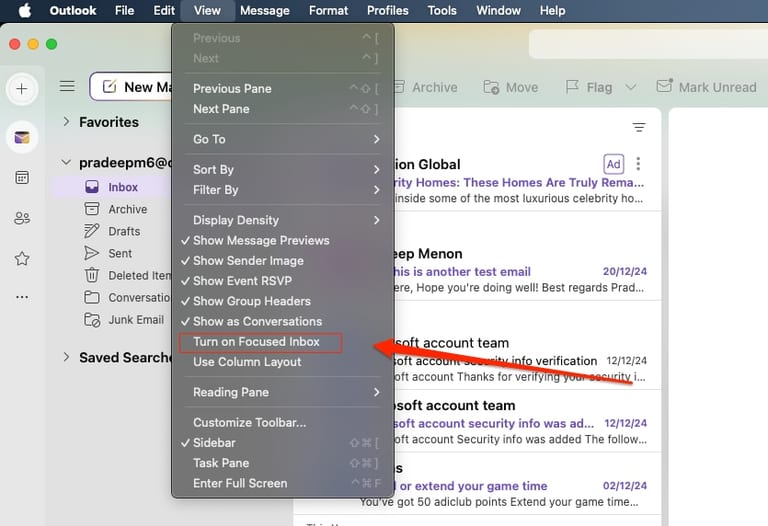Click the Sent paper plane icon
Viewport: 768px width, 526px height.
[92, 253]
